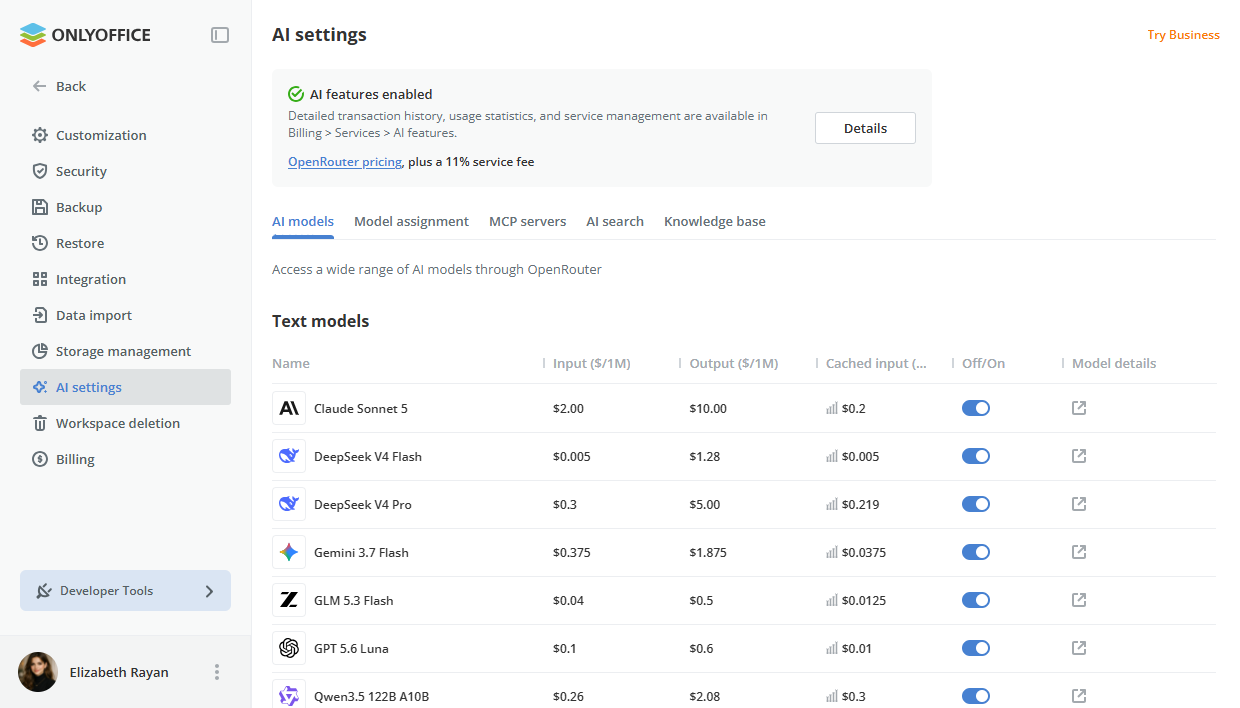
Task: Click the Model details column header
Action: [x=1114, y=364]
